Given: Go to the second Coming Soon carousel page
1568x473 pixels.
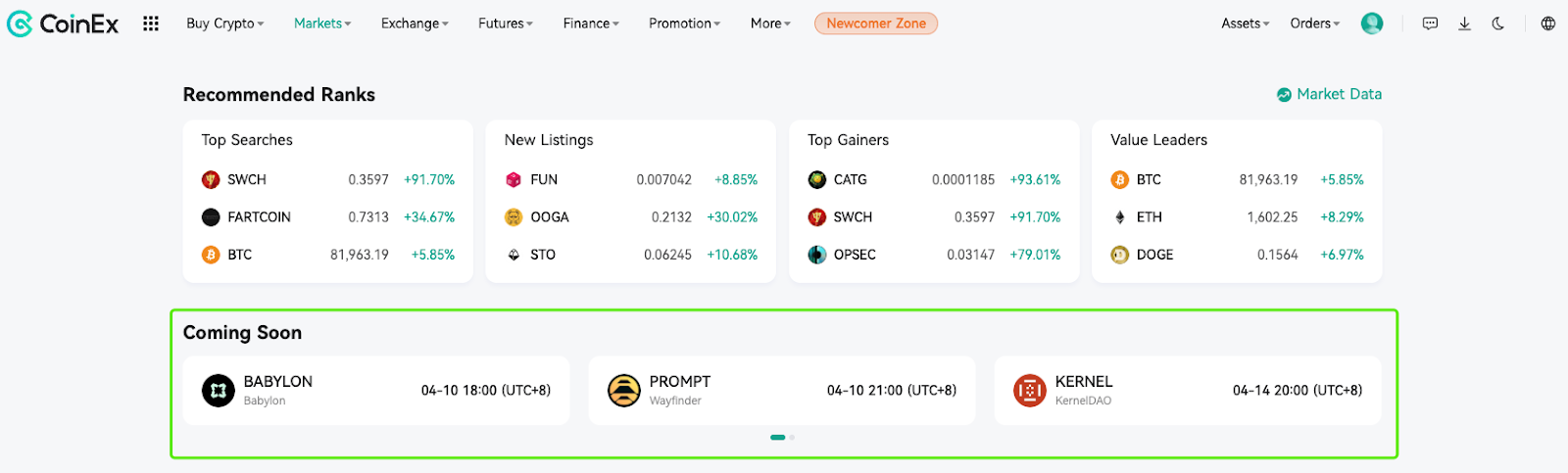Looking at the screenshot, I should coord(792,438).
